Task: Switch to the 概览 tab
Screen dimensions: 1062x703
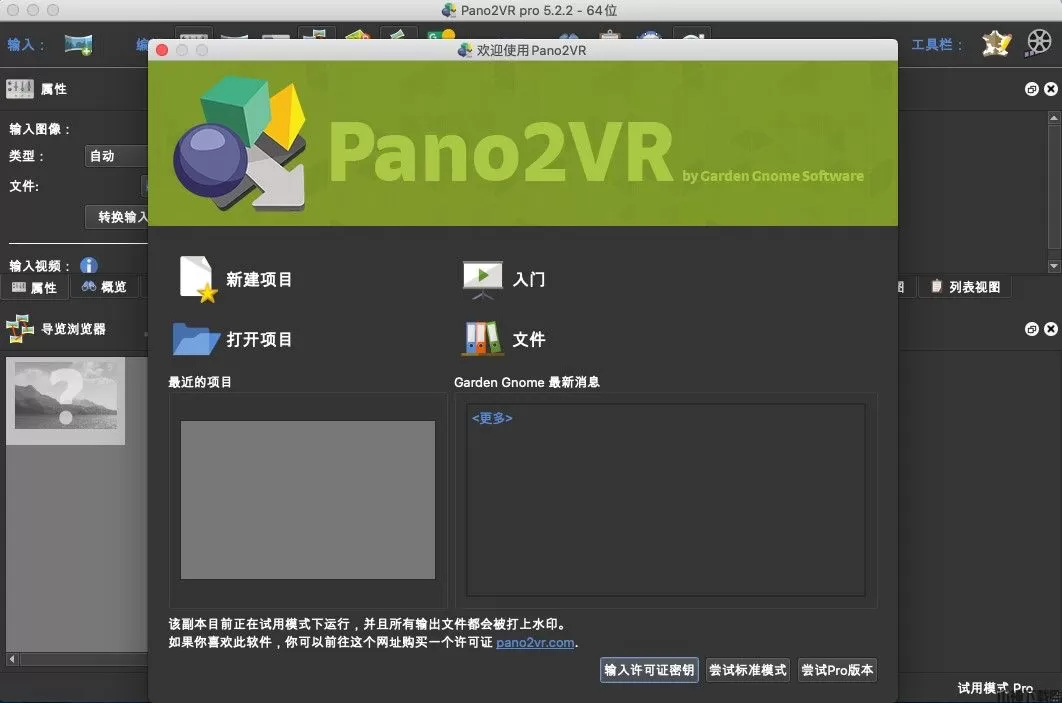Action: point(104,287)
